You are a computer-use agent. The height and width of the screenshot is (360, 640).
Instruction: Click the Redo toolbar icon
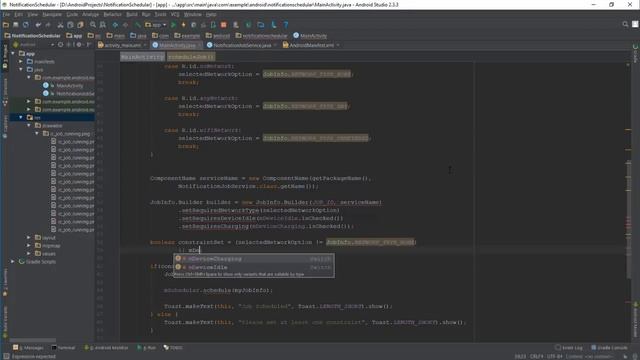point(48,25)
